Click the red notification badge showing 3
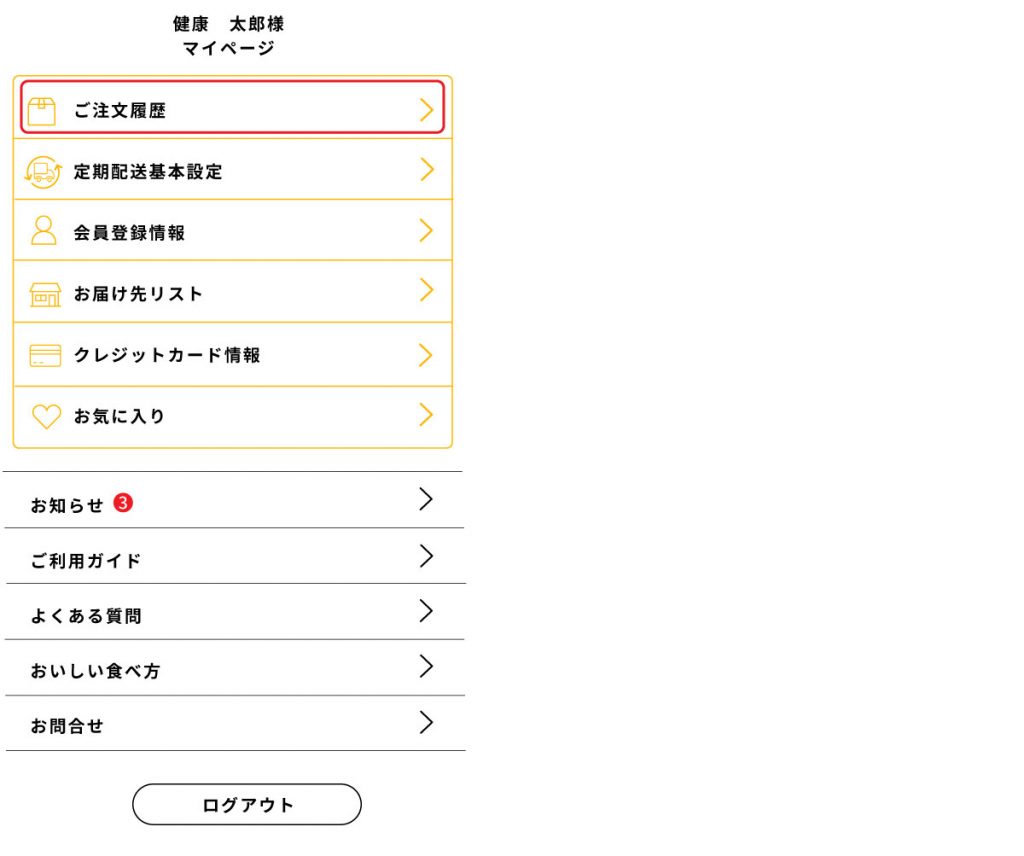This screenshot has width=1024, height=856. [123, 503]
